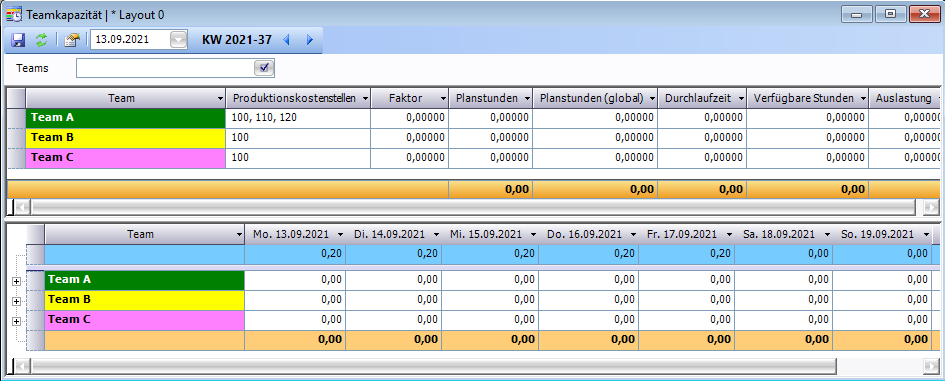Open the date picker dropdown
The image size is (945, 381).
click(x=179, y=40)
